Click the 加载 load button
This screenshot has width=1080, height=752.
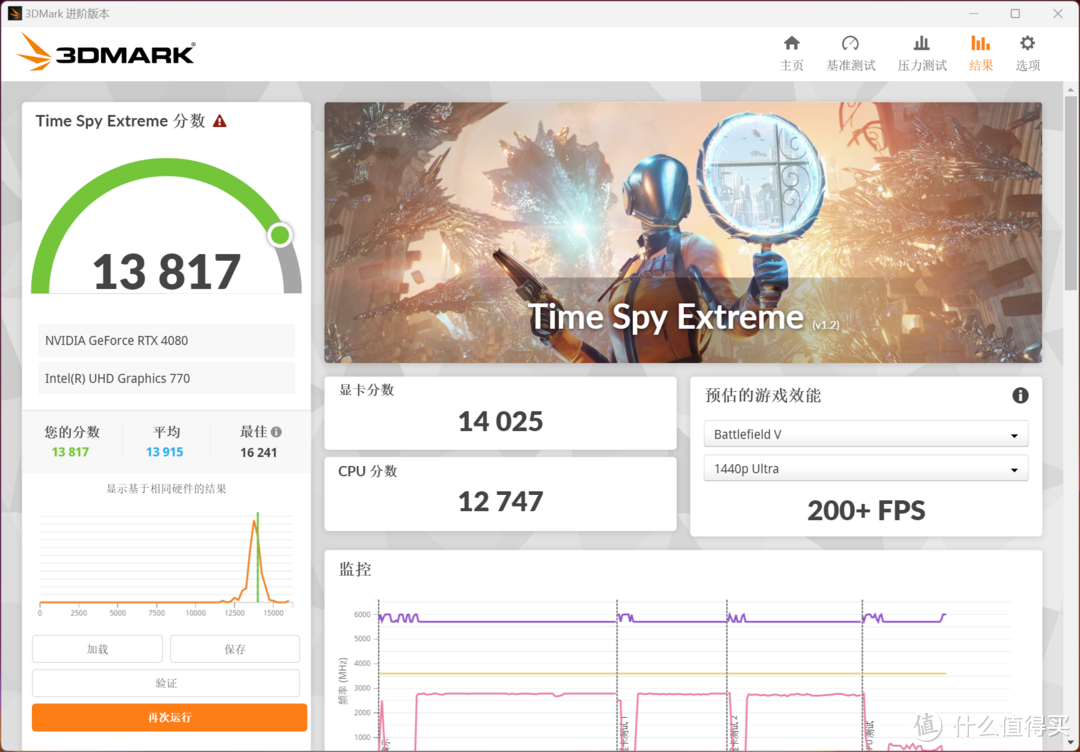tap(97, 649)
